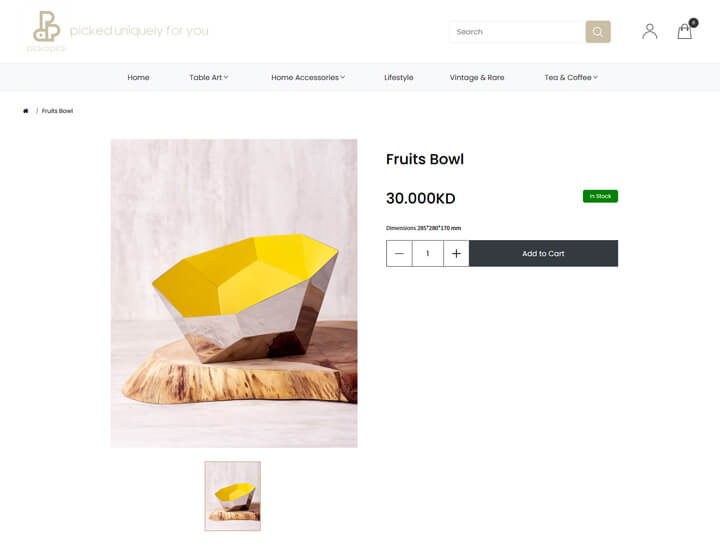Open the shopping bag cart icon

684,32
